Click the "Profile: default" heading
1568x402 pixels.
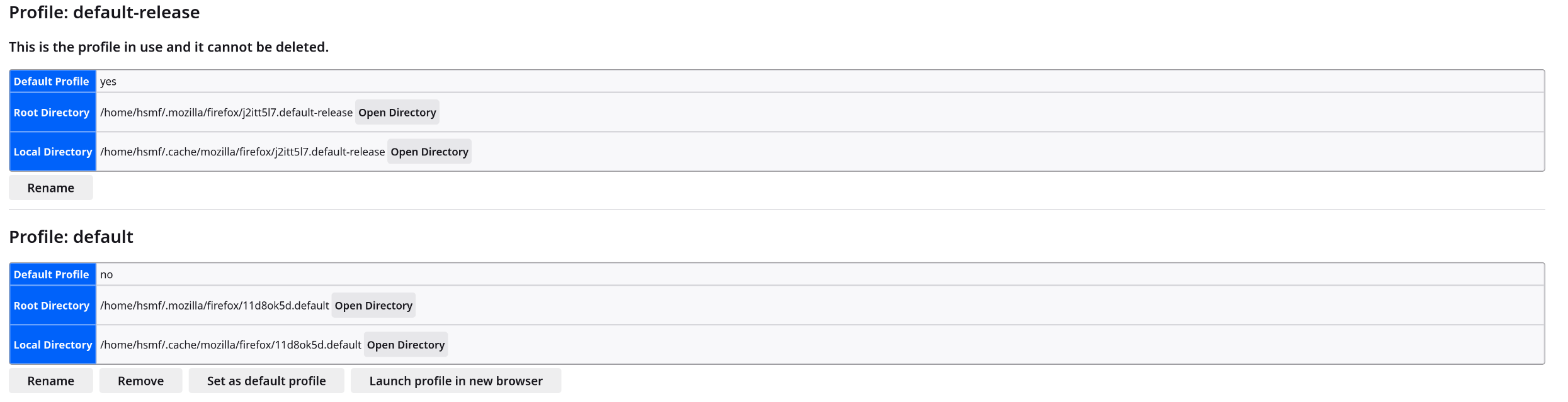(71, 237)
